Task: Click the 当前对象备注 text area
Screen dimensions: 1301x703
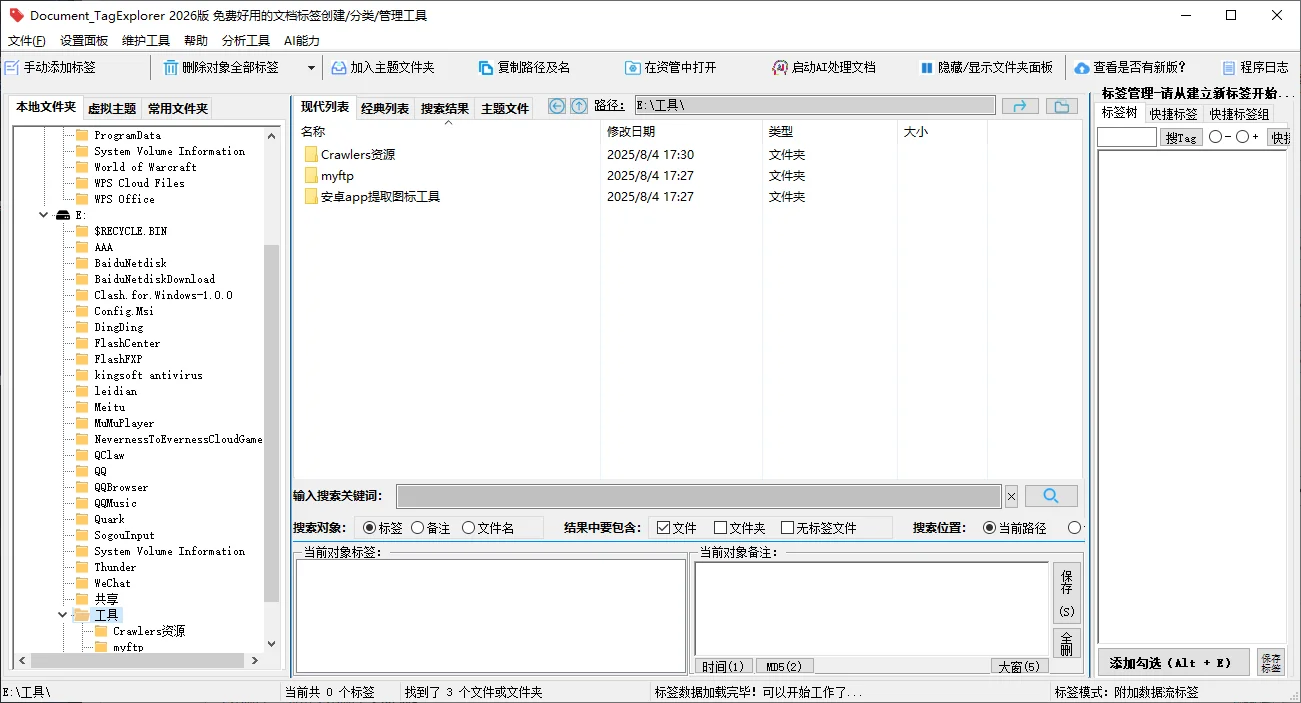Action: [x=871, y=608]
